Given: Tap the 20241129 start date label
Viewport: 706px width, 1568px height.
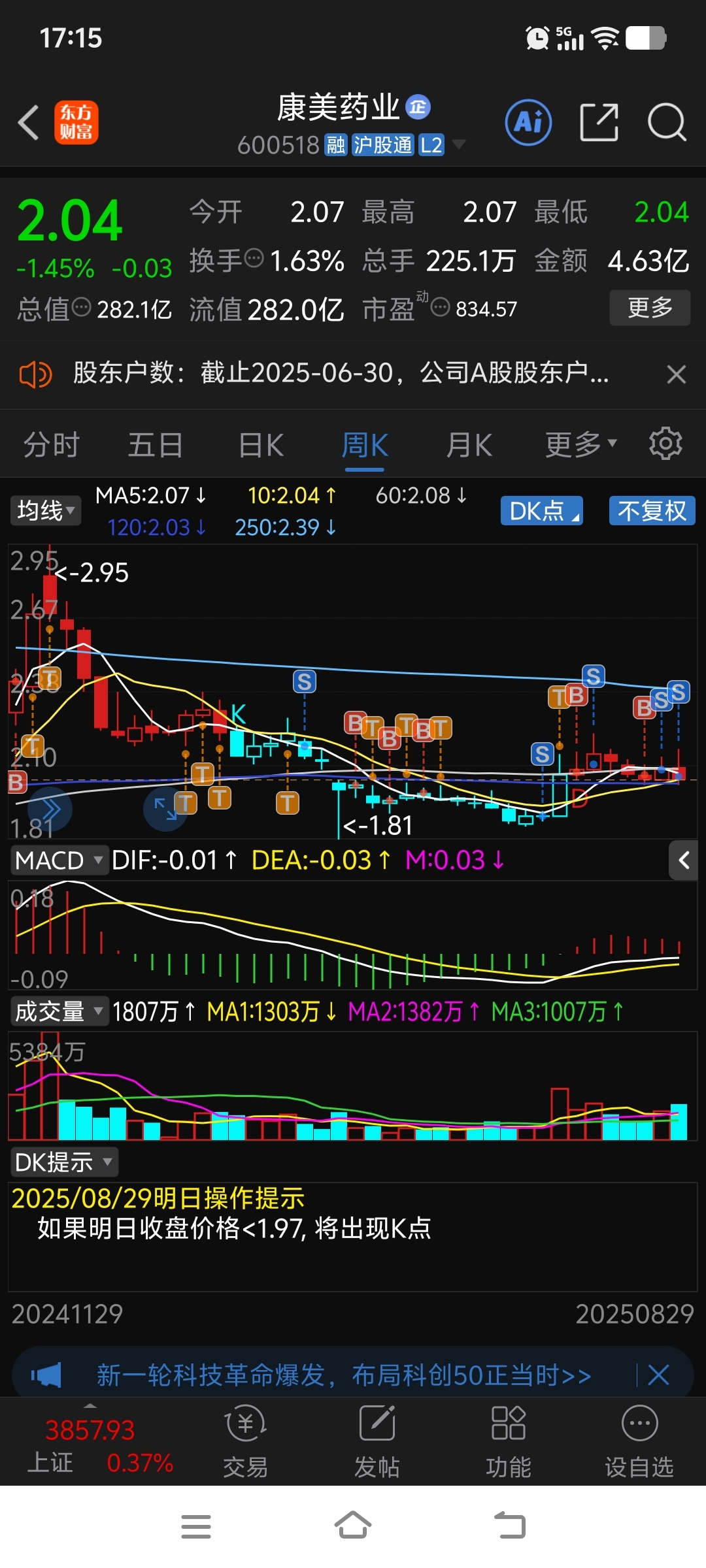Looking at the screenshot, I should tap(67, 1314).
